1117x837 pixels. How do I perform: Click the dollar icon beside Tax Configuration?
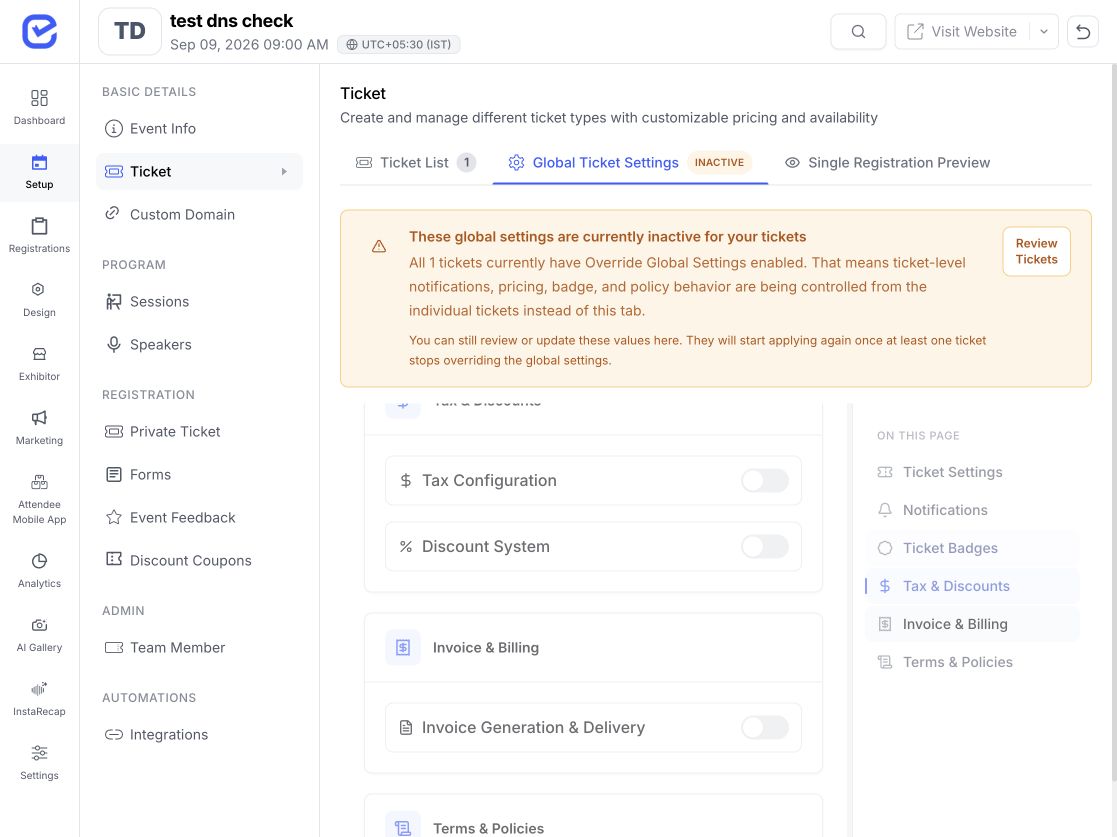[x=406, y=481]
